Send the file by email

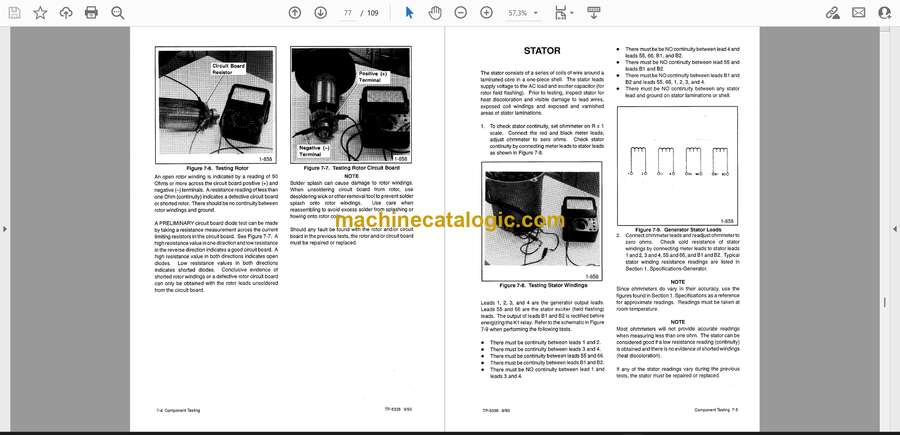859,13
